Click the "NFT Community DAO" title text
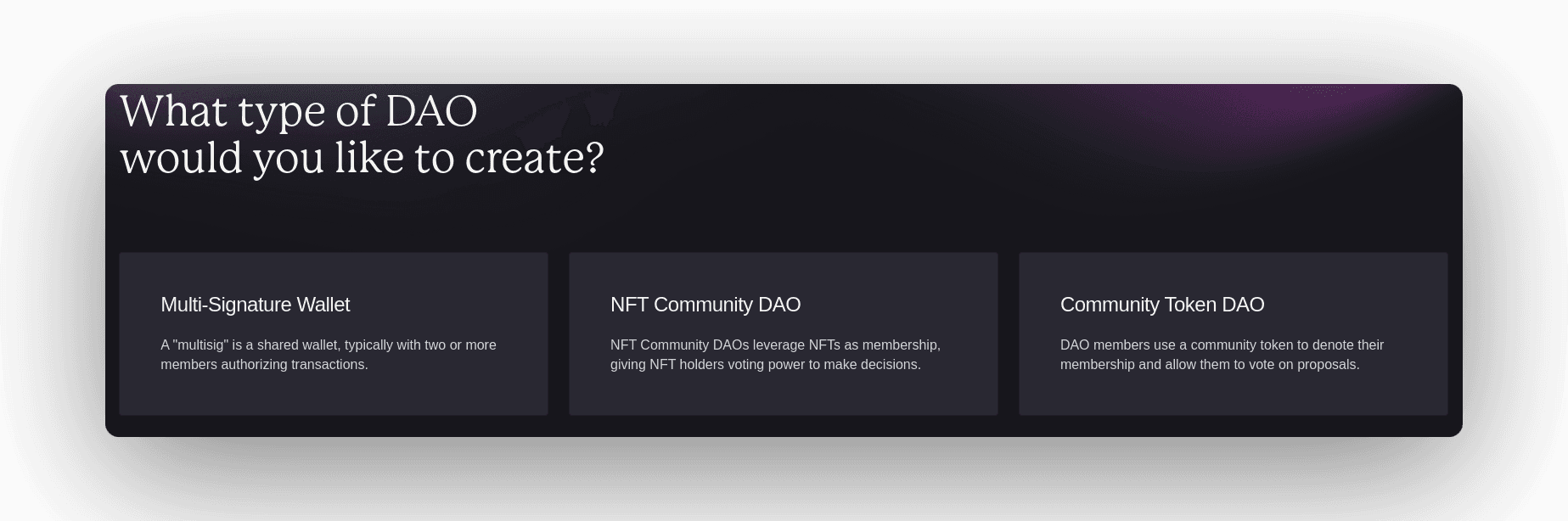1568x521 pixels. click(x=705, y=305)
